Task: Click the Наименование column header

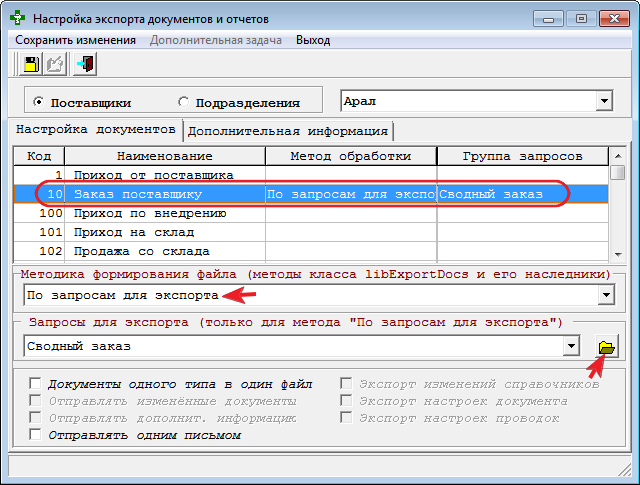Action: [165, 156]
